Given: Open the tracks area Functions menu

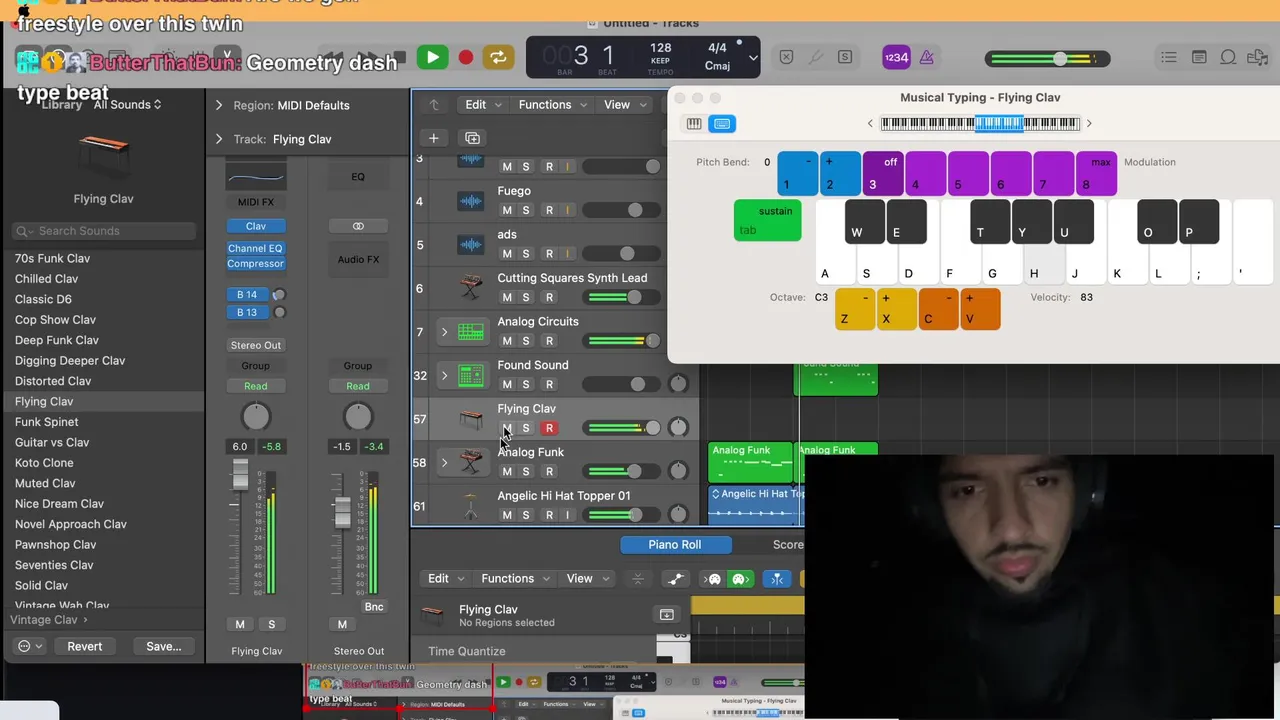Looking at the screenshot, I should pos(551,105).
